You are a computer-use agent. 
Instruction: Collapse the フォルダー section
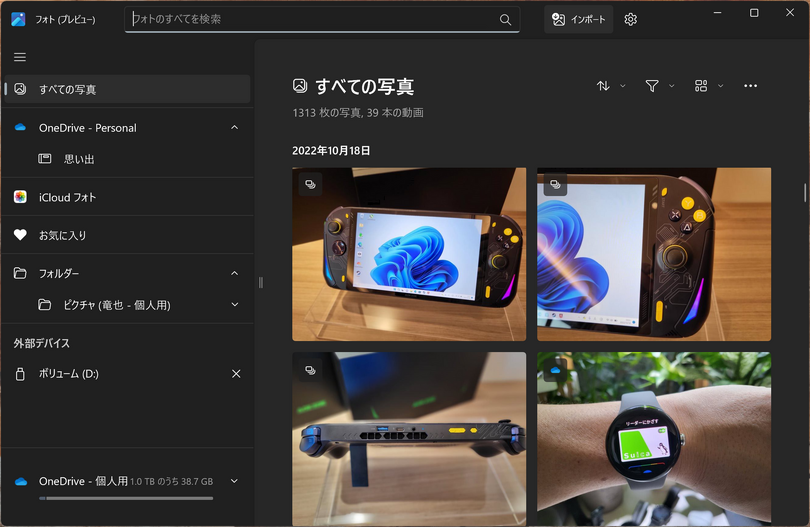click(235, 274)
